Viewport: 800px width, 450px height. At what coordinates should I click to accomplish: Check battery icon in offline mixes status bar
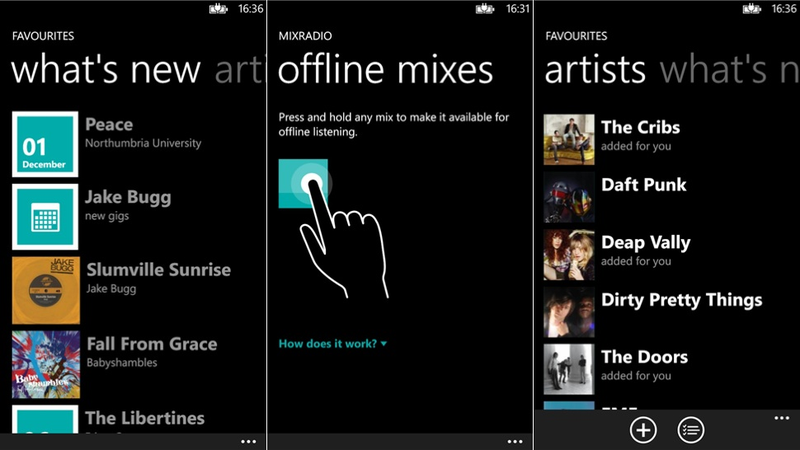tap(485, 9)
